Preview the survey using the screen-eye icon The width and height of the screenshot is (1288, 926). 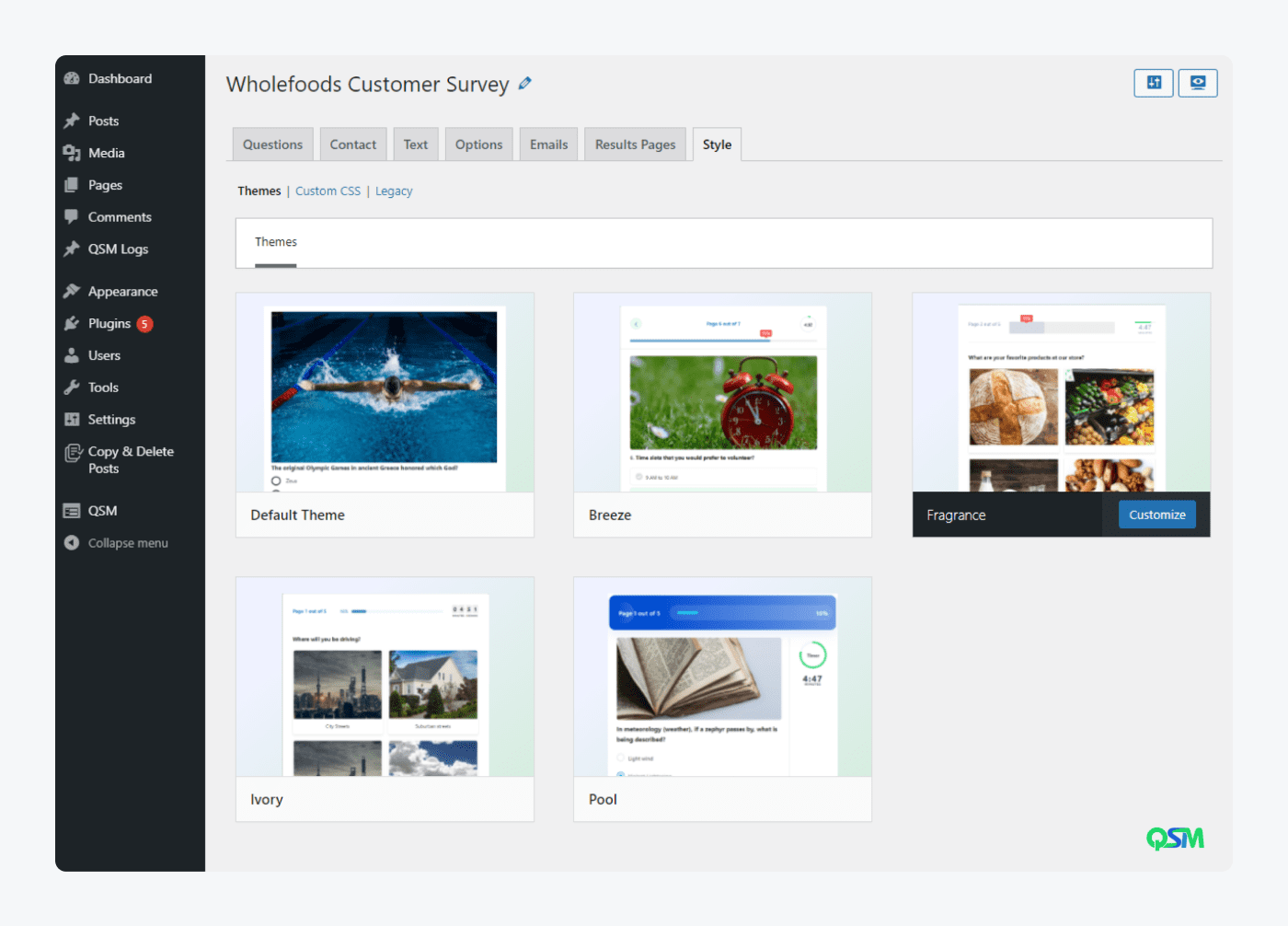pos(1197,83)
